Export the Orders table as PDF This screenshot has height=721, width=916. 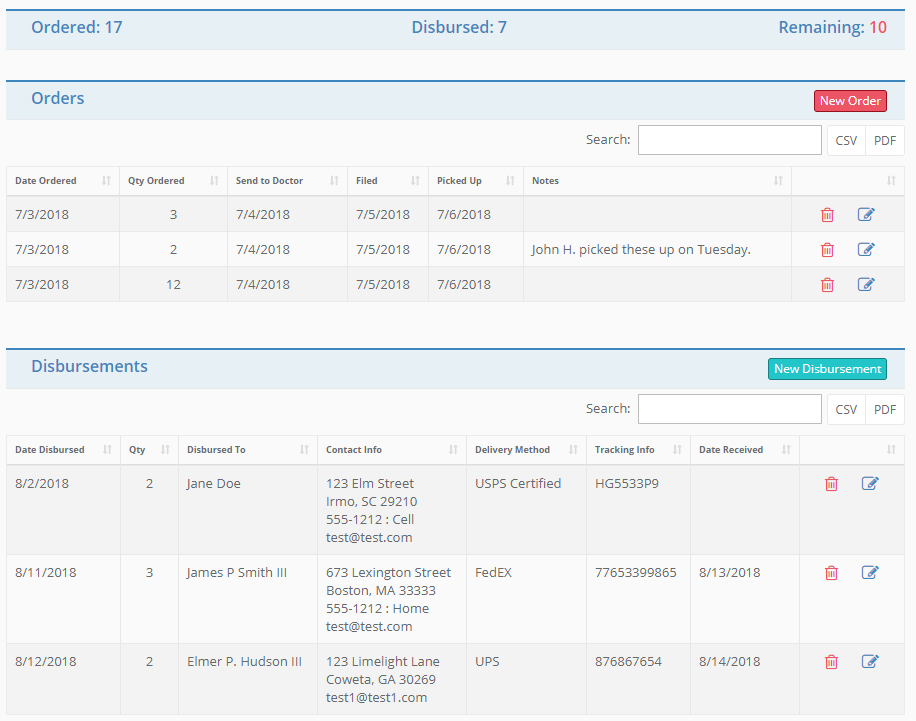(x=884, y=140)
